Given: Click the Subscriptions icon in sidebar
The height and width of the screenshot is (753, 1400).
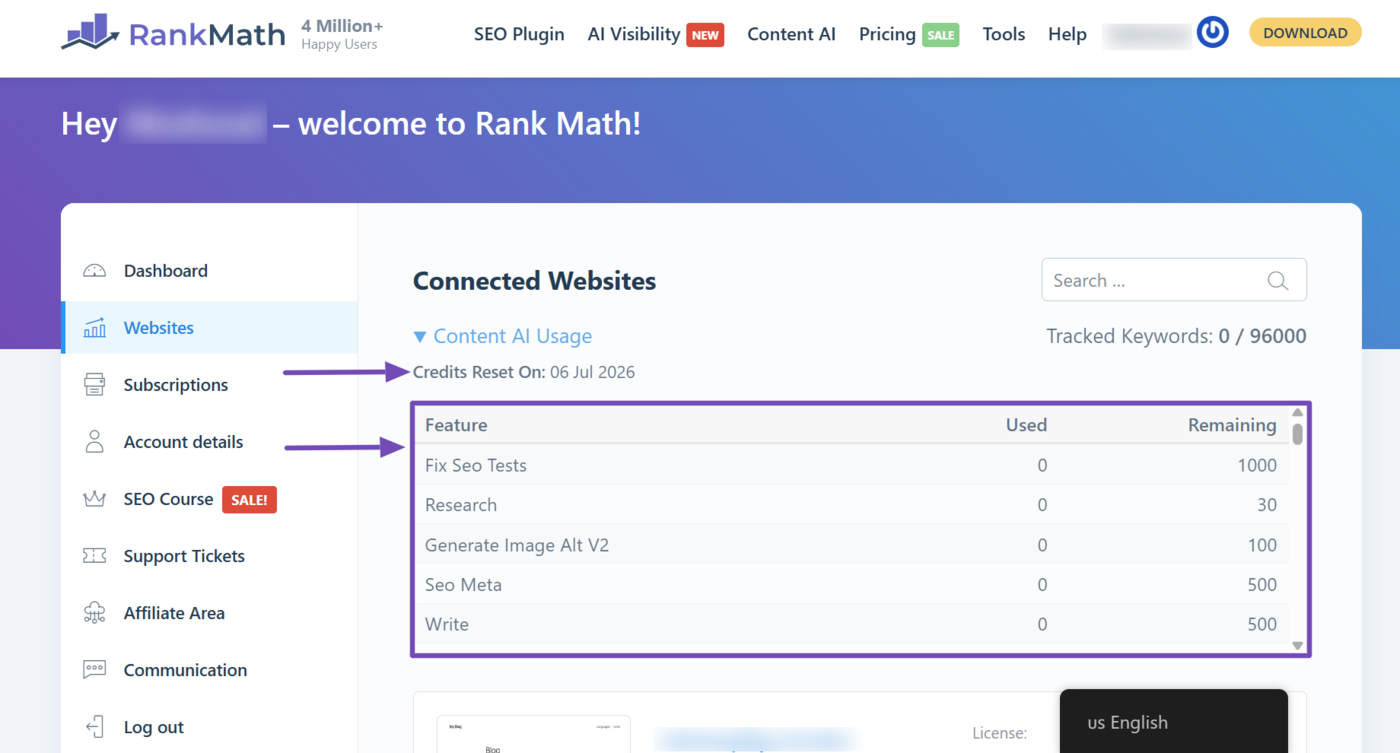Looking at the screenshot, I should (95, 385).
